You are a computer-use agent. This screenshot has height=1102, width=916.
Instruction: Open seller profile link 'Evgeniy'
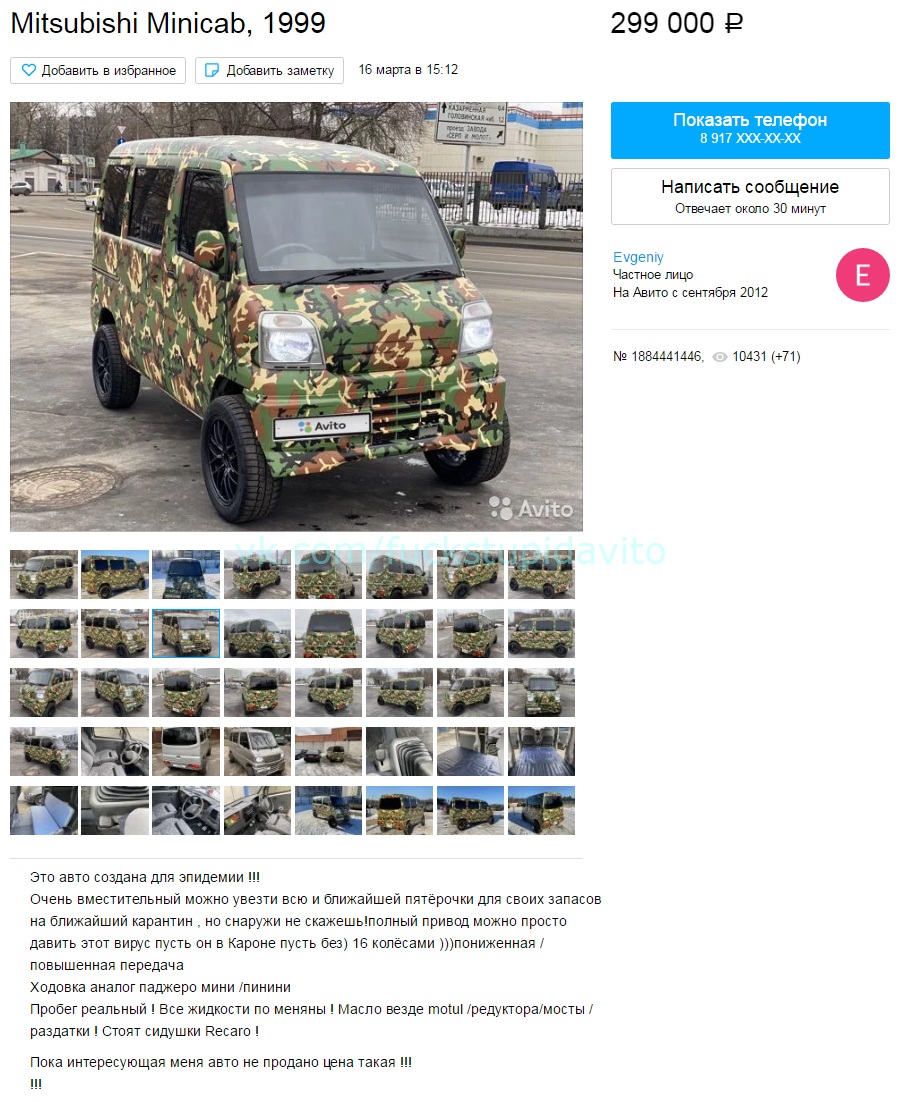point(638,257)
